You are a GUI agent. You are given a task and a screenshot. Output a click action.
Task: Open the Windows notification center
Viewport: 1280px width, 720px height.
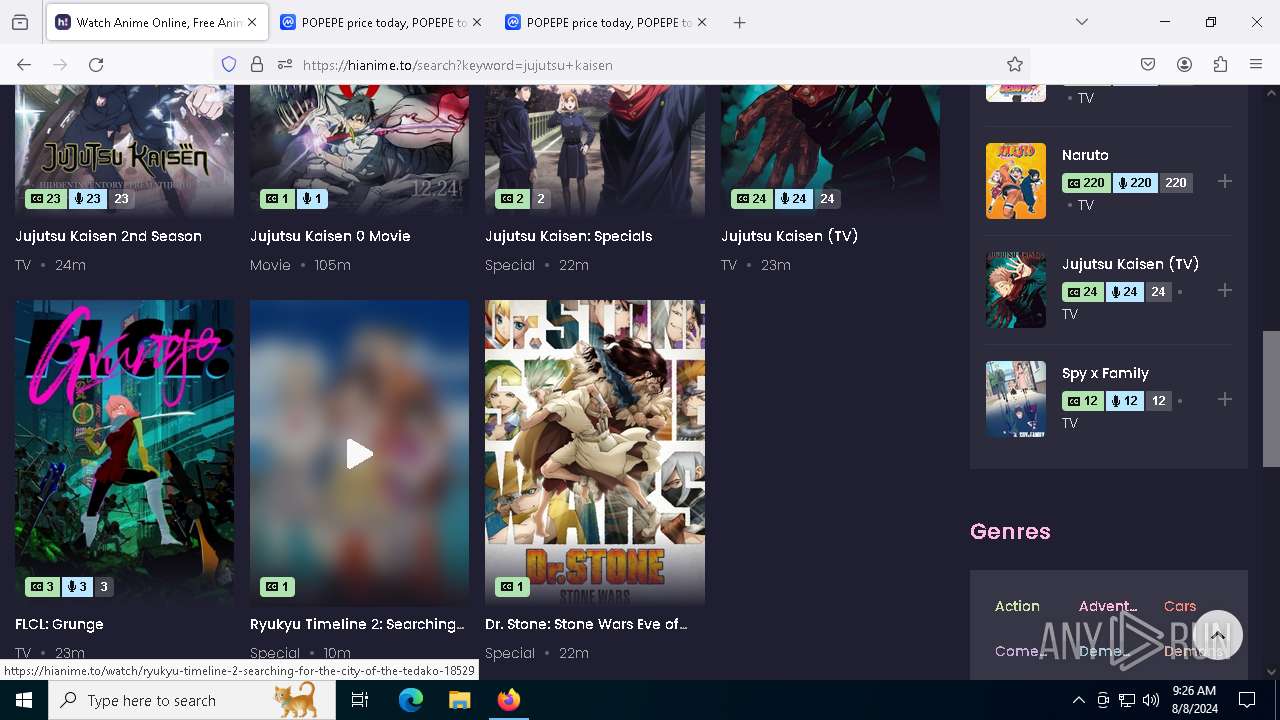(1247, 700)
